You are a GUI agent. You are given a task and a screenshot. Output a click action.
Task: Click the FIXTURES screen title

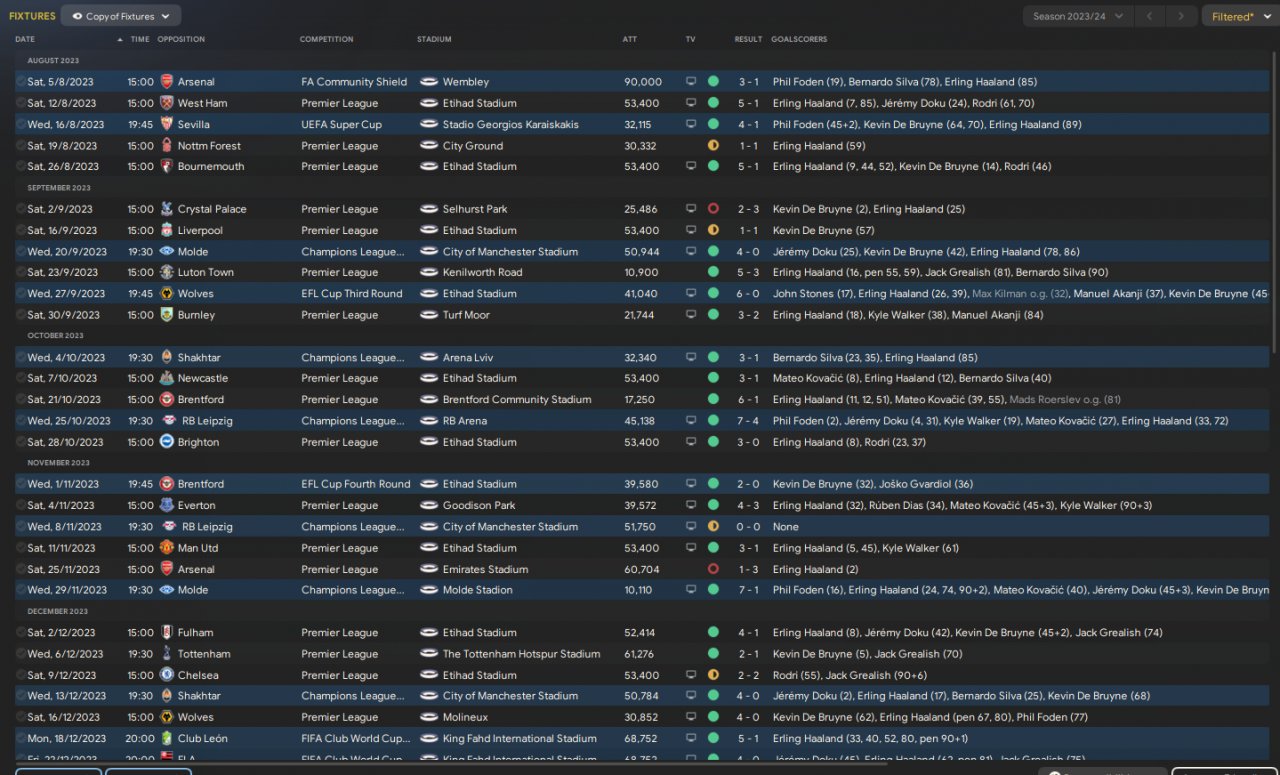32,16
